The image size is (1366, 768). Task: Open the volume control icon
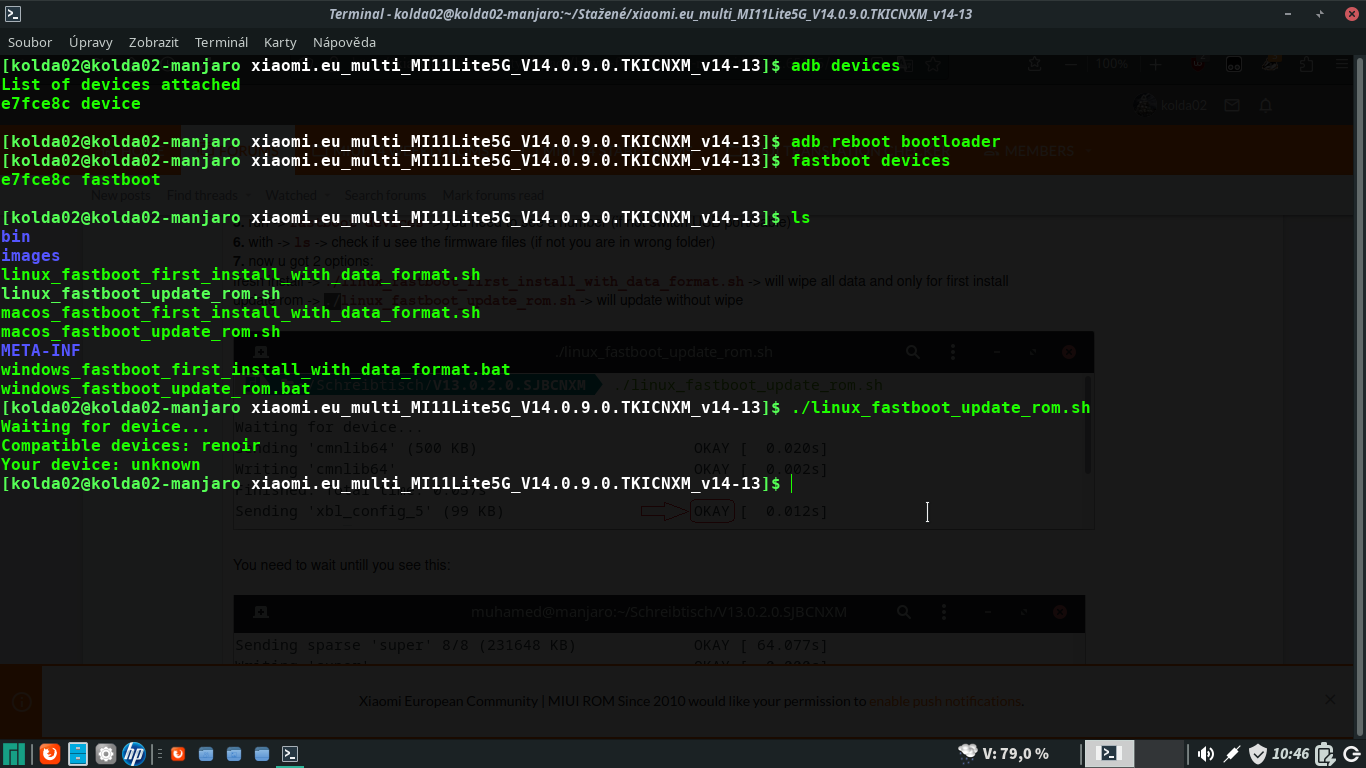point(1206,754)
